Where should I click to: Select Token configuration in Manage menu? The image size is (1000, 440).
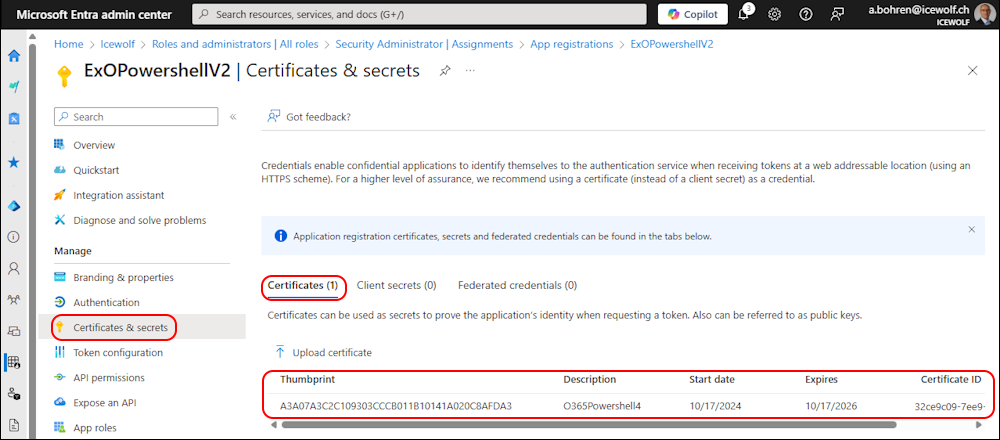pyautogui.click(x=118, y=353)
